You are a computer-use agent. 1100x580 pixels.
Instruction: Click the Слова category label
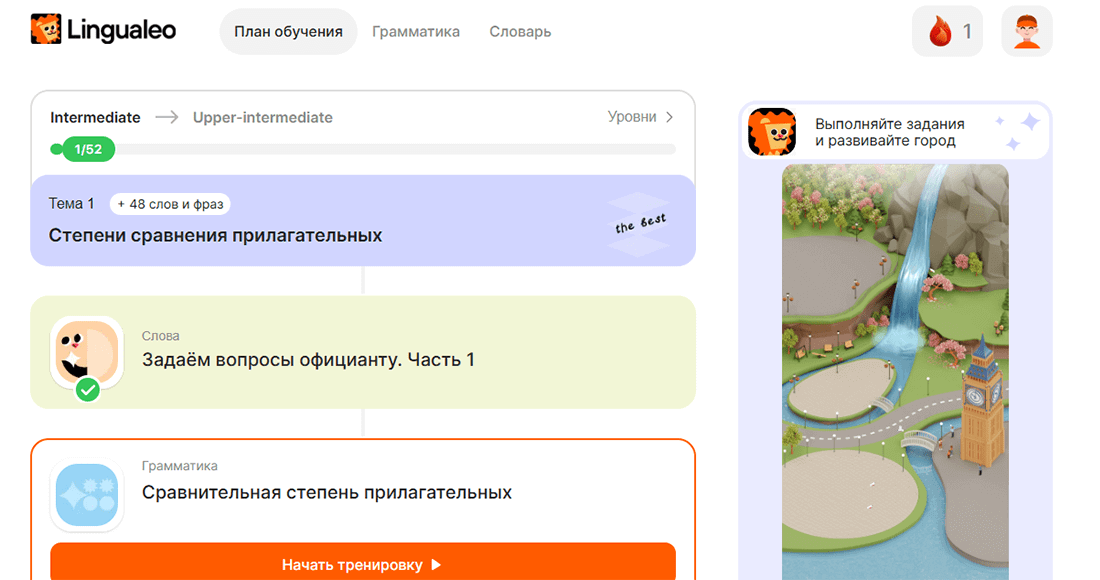click(x=161, y=336)
